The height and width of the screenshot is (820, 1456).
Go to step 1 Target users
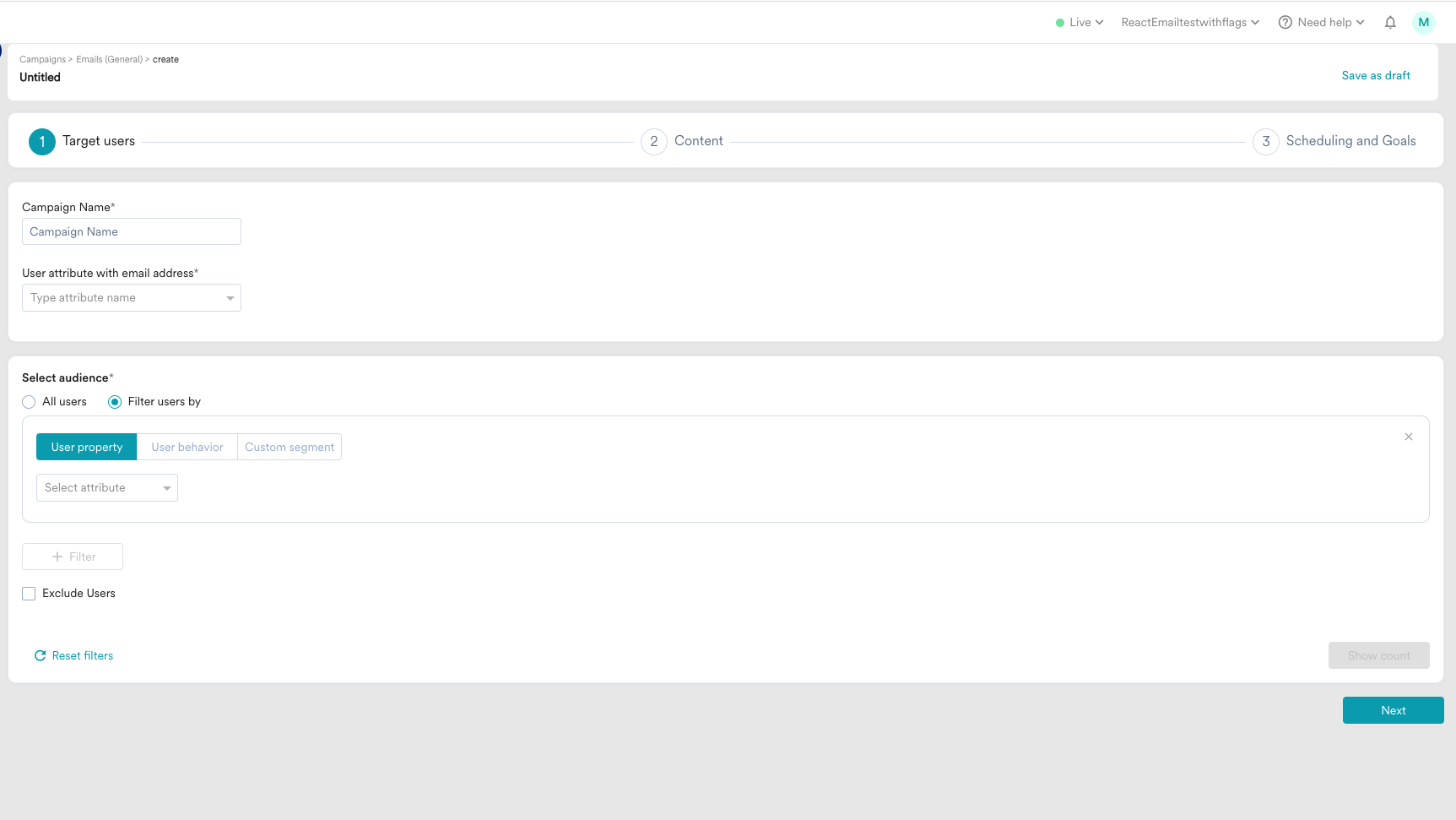coord(82,141)
